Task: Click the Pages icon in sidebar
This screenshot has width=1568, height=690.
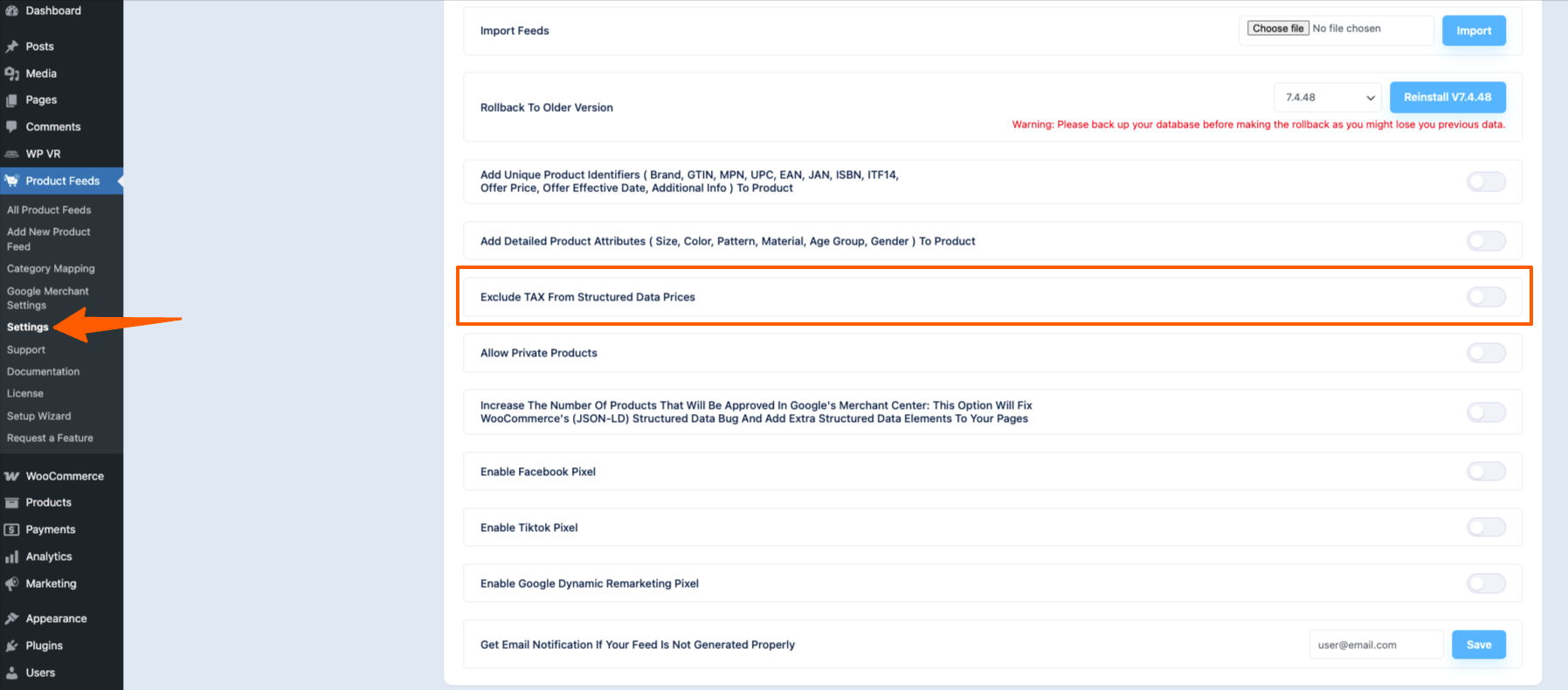Action: tap(11, 100)
